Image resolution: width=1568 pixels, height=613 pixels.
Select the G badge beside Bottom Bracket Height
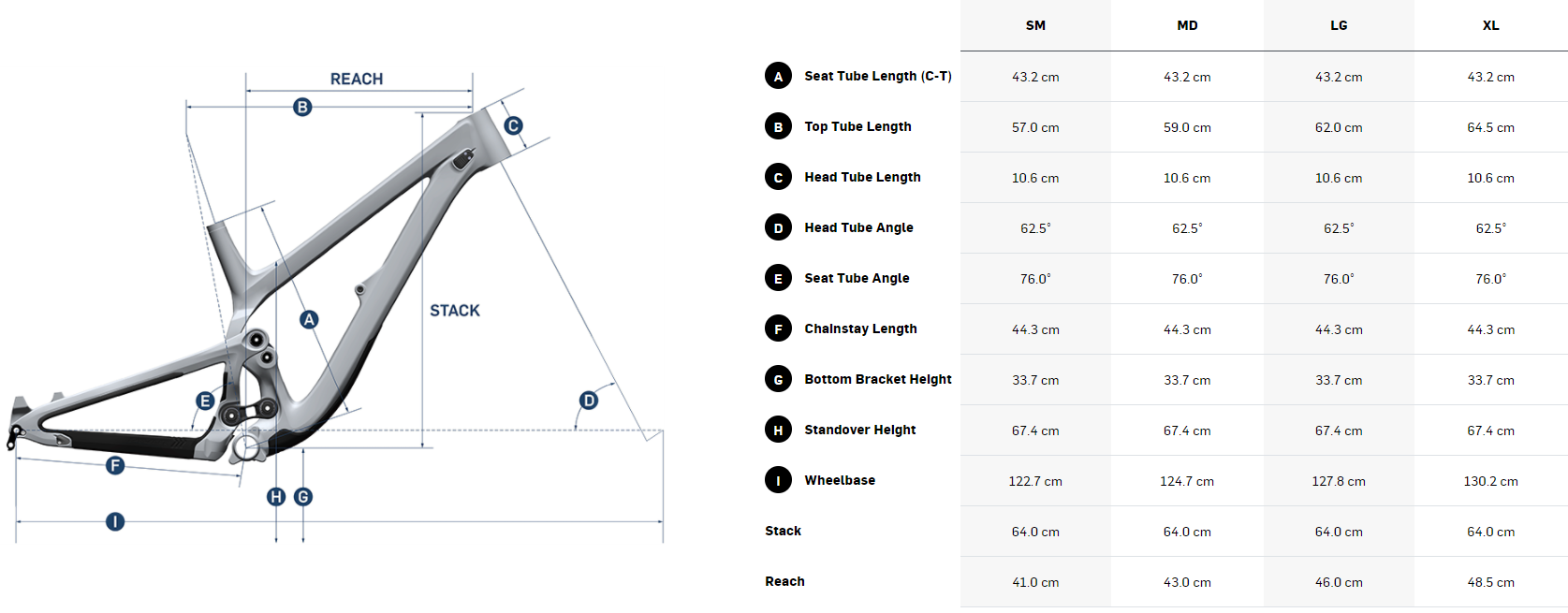click(x=778, y=380)
